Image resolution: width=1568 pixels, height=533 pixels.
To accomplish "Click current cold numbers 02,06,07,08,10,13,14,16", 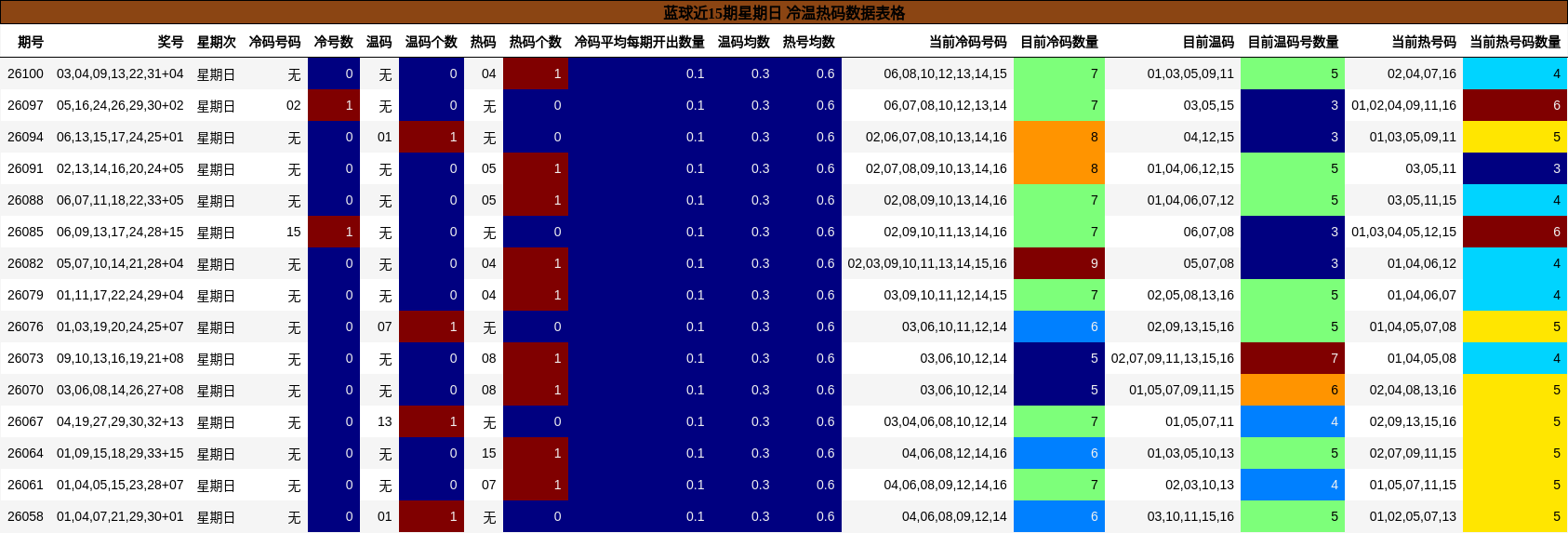I will click(x=937, y=137).
